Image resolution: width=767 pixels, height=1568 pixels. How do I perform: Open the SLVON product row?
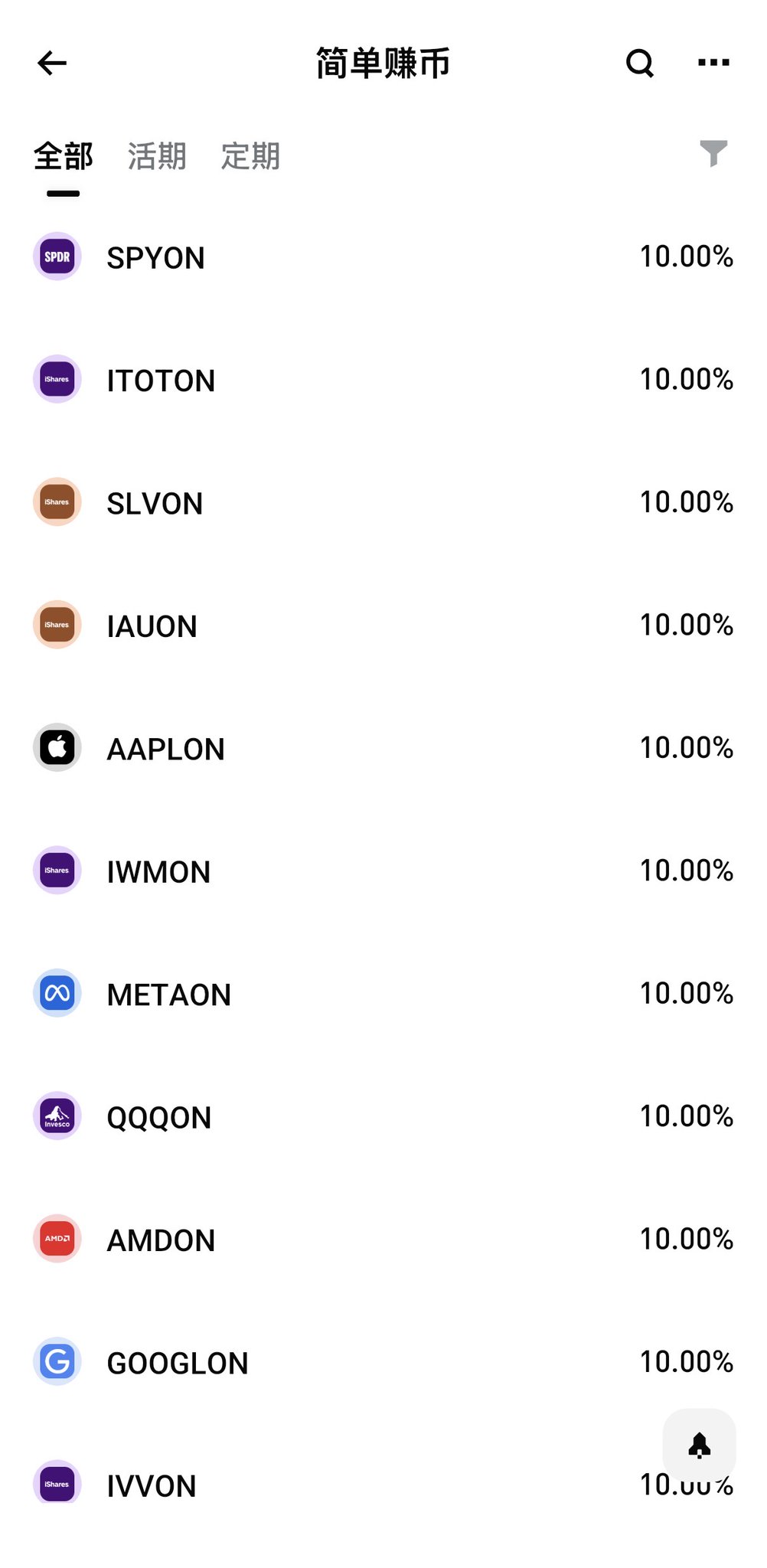coord(383,502)
